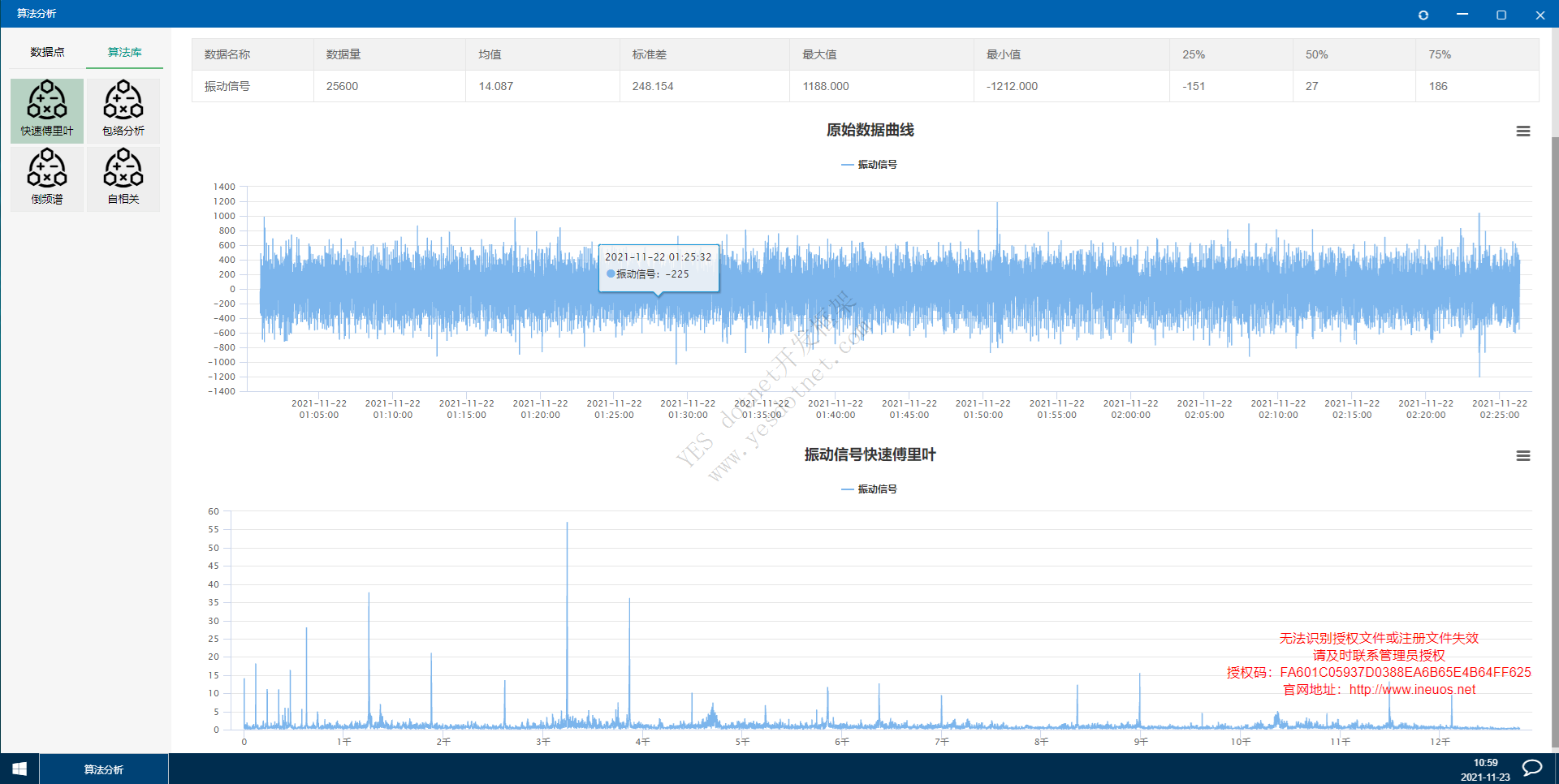Click the 振动信号快速傅里叶 chart title
The width and height of the screenshot is (1559, 784).
pyautogui.click(x=870, y=454)
